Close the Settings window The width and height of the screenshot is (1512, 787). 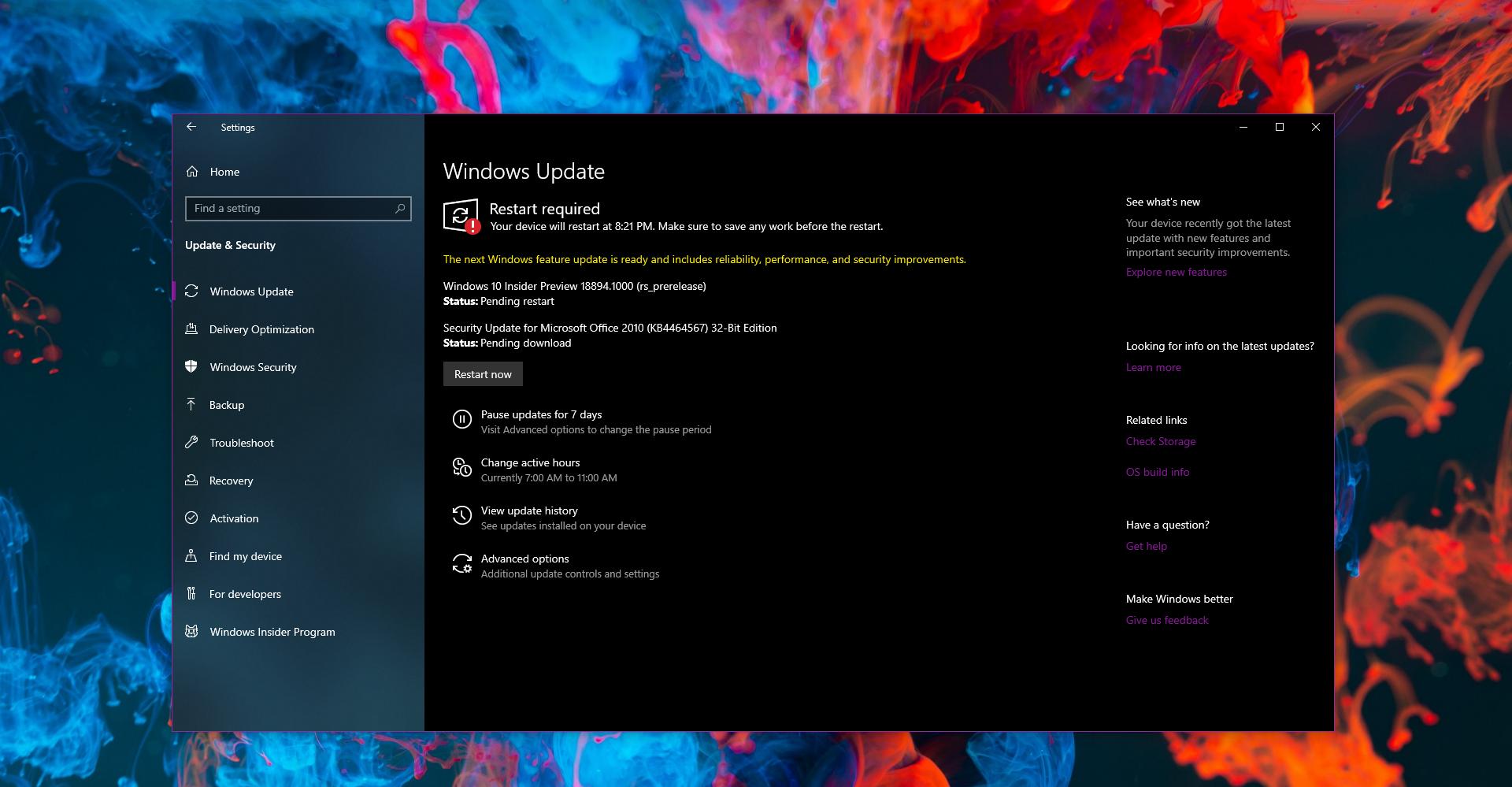point(1316,127)
